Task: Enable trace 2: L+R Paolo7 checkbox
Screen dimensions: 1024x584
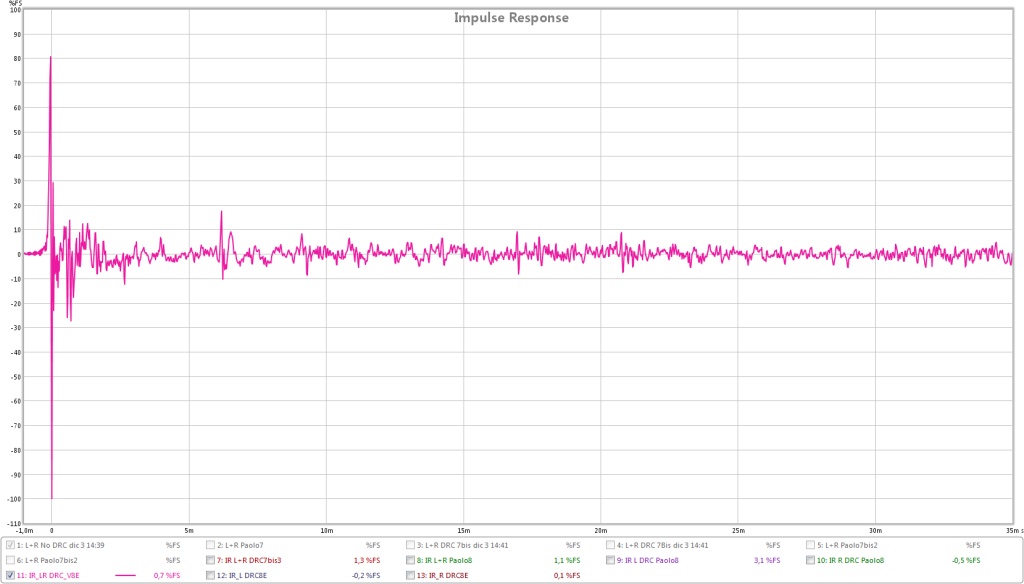Action: point(210,545)
